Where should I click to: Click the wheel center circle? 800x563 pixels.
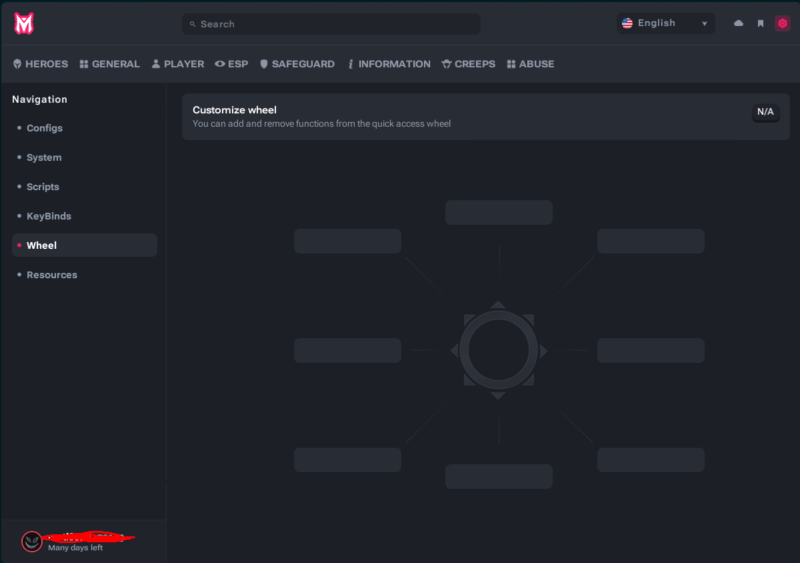498,350
